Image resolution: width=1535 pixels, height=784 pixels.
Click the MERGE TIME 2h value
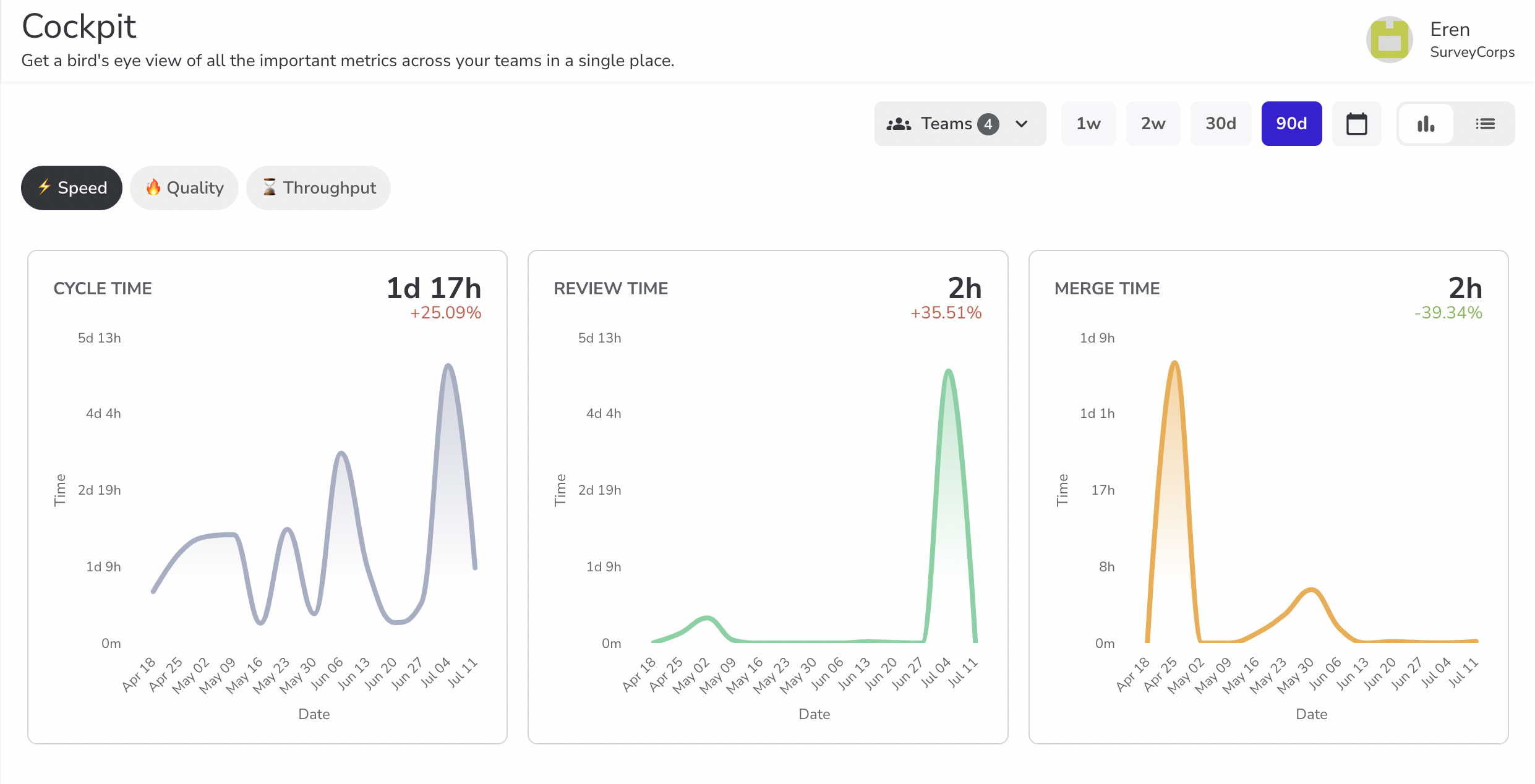[1464, 288]
